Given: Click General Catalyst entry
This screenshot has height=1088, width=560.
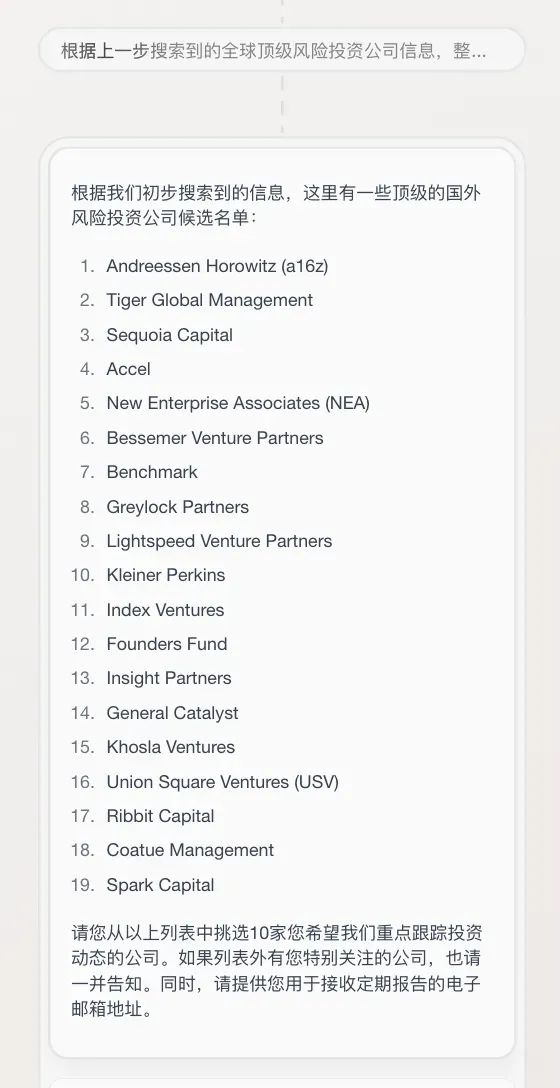Looking at the screenshot, I should (x=172, y=713).
